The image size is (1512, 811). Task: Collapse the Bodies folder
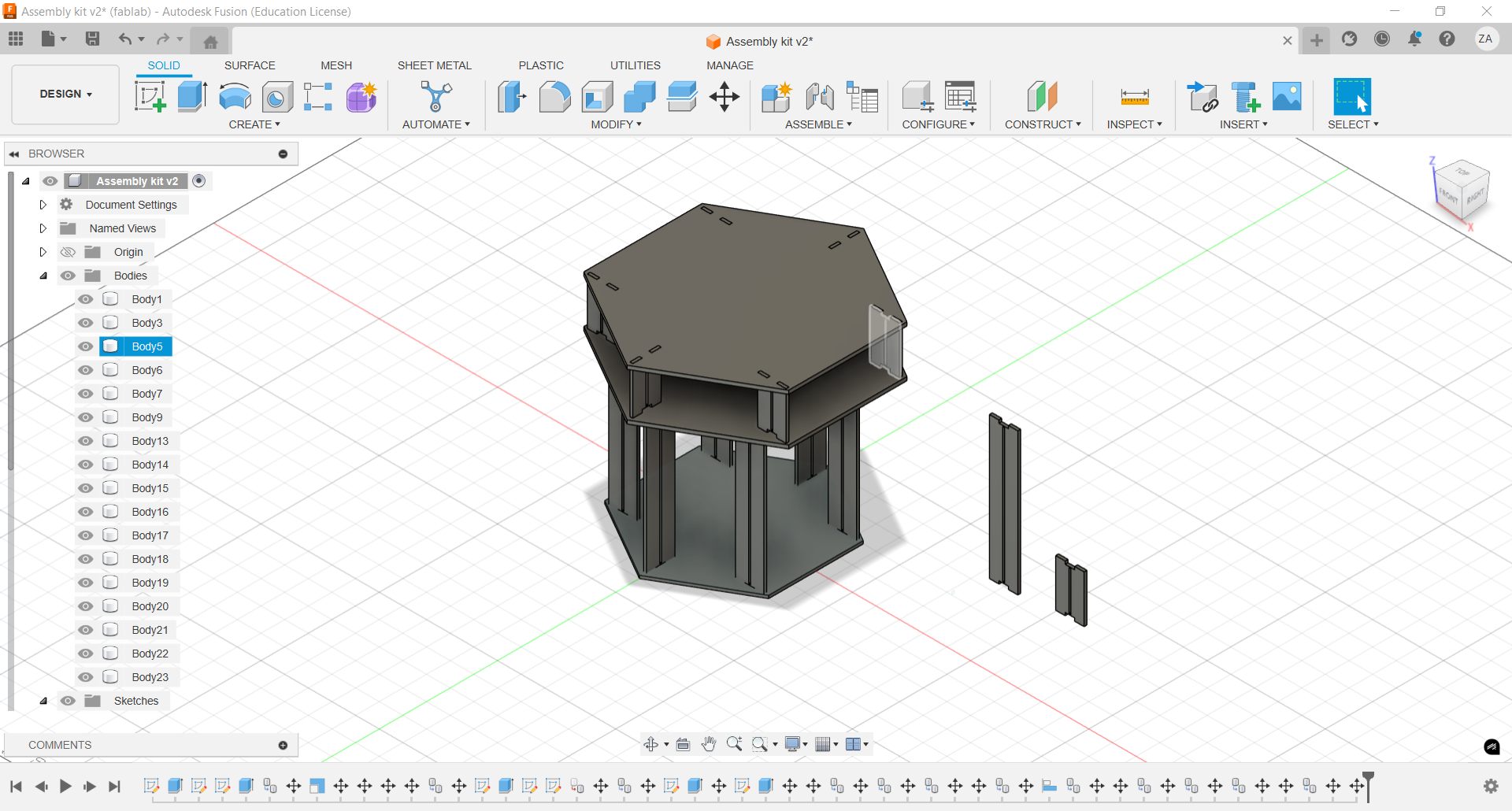(x=43, y=276)
